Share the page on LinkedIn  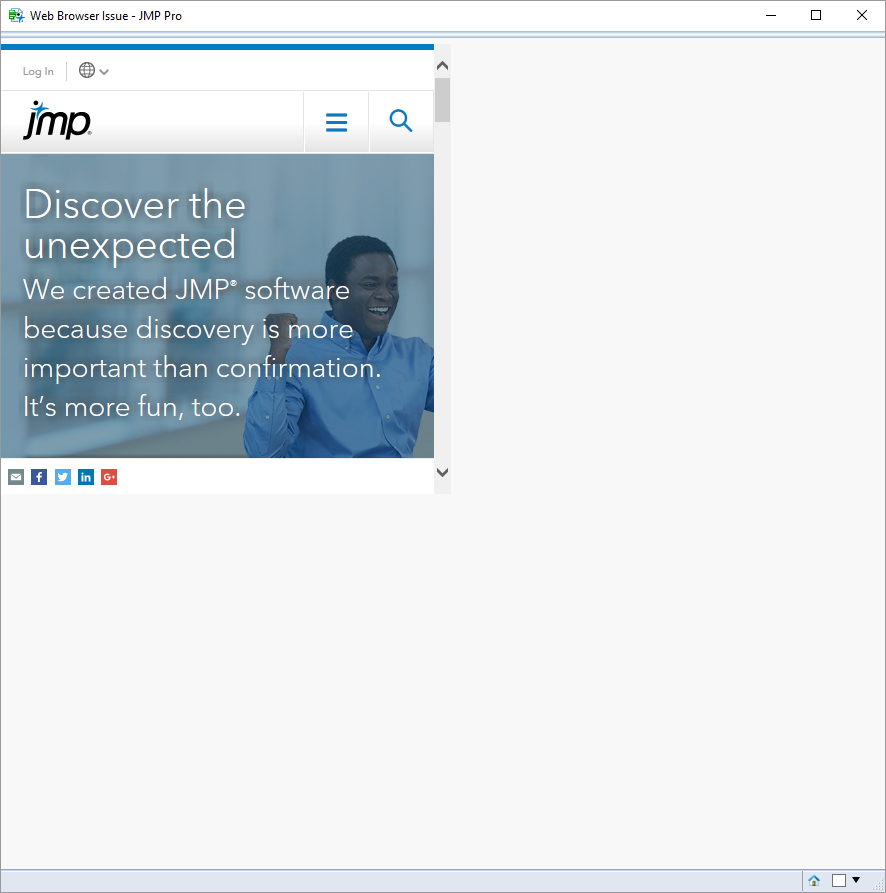86,477
